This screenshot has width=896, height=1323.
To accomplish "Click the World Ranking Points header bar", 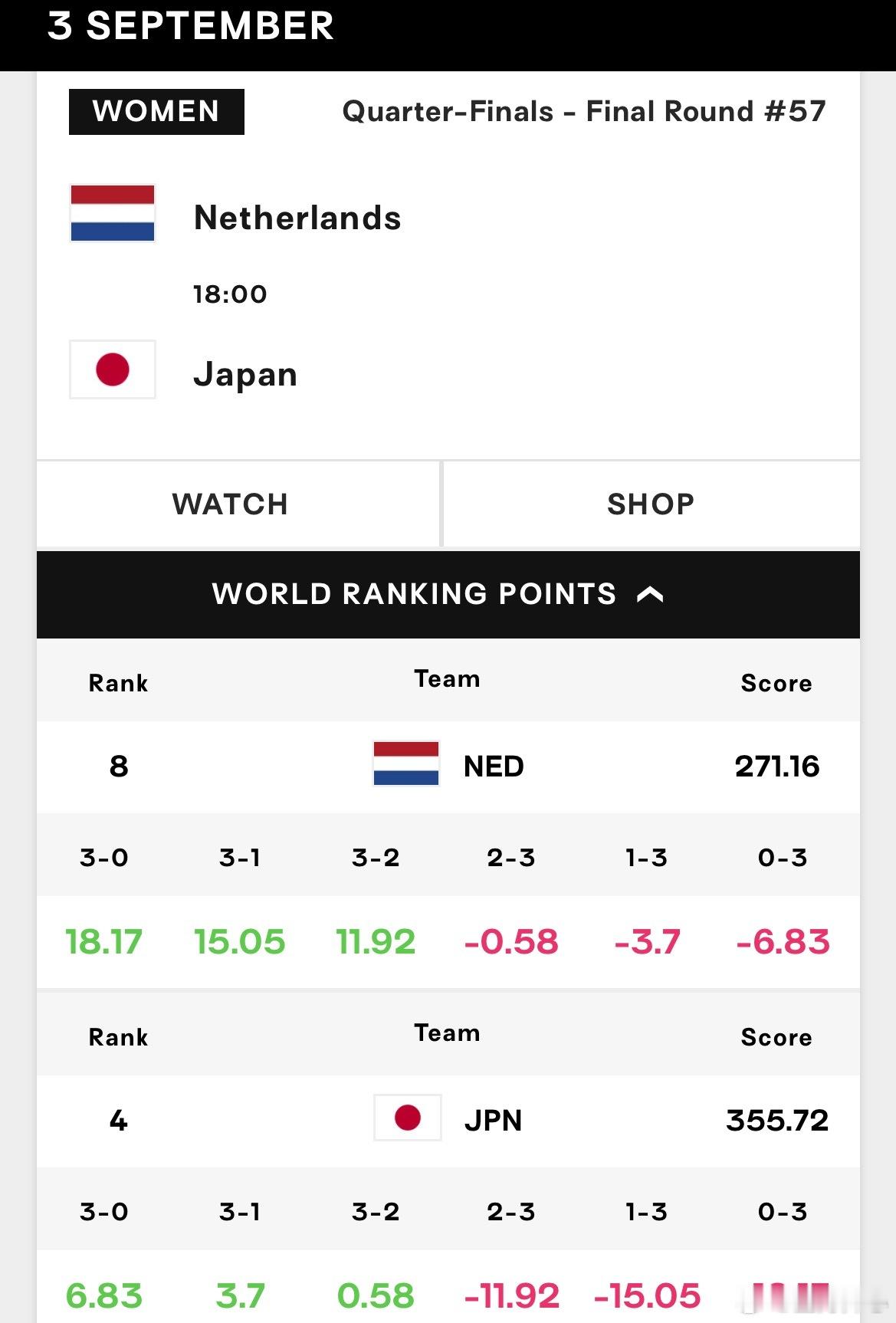I will (x=448, y=594).
